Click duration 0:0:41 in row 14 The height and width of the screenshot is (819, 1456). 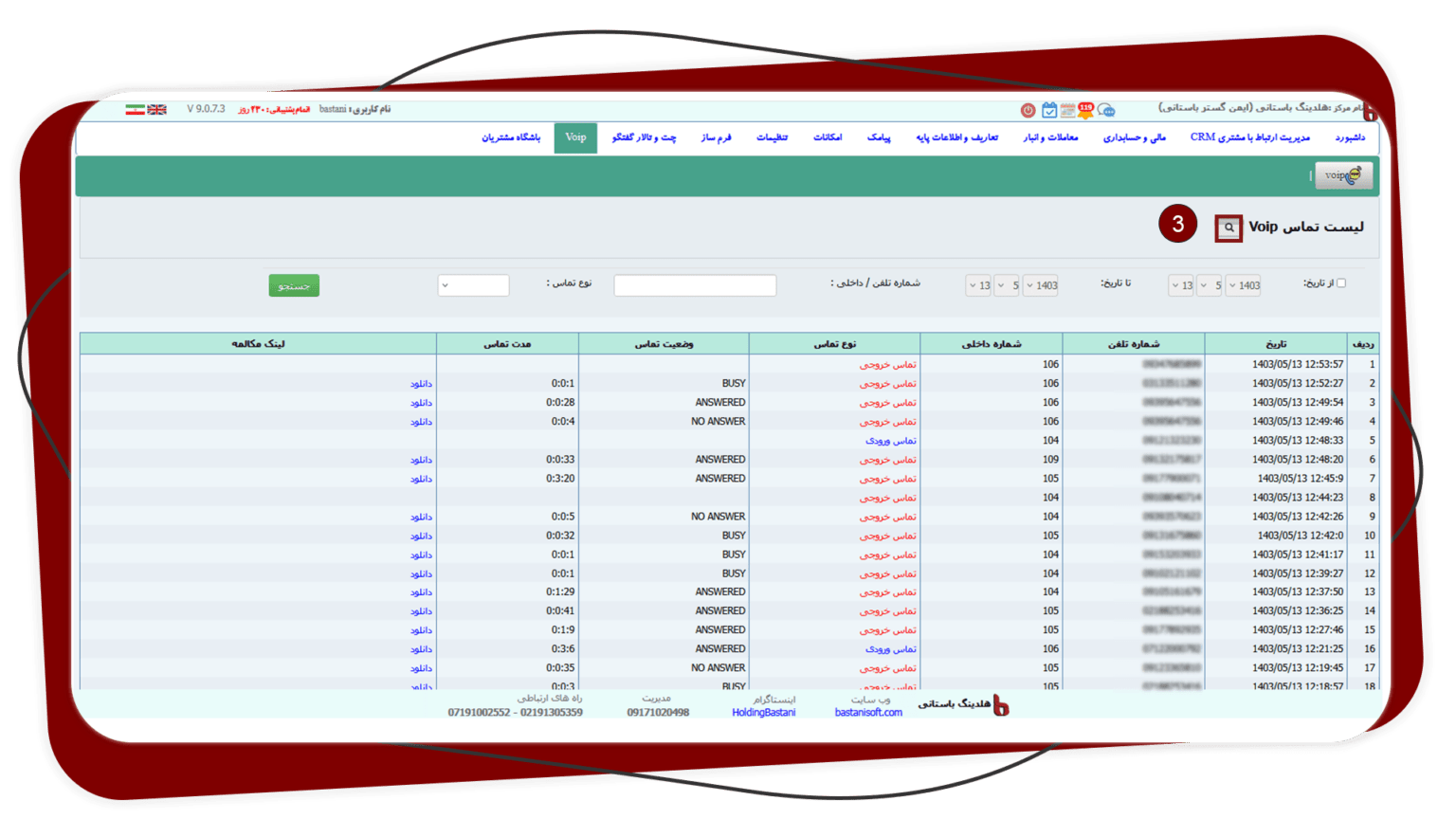[x=560, y=611]
